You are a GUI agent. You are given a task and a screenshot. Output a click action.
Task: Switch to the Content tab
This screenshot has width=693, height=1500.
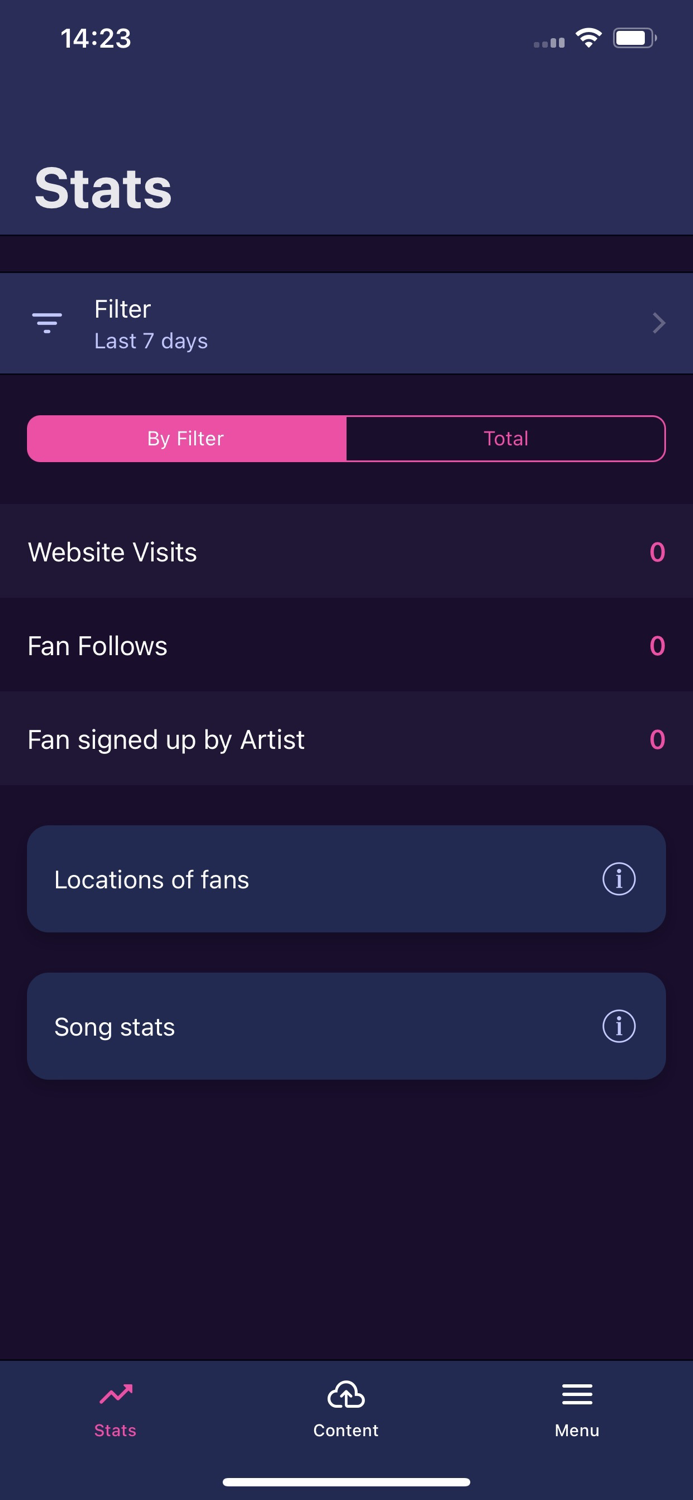click(x=346, y=1408)
